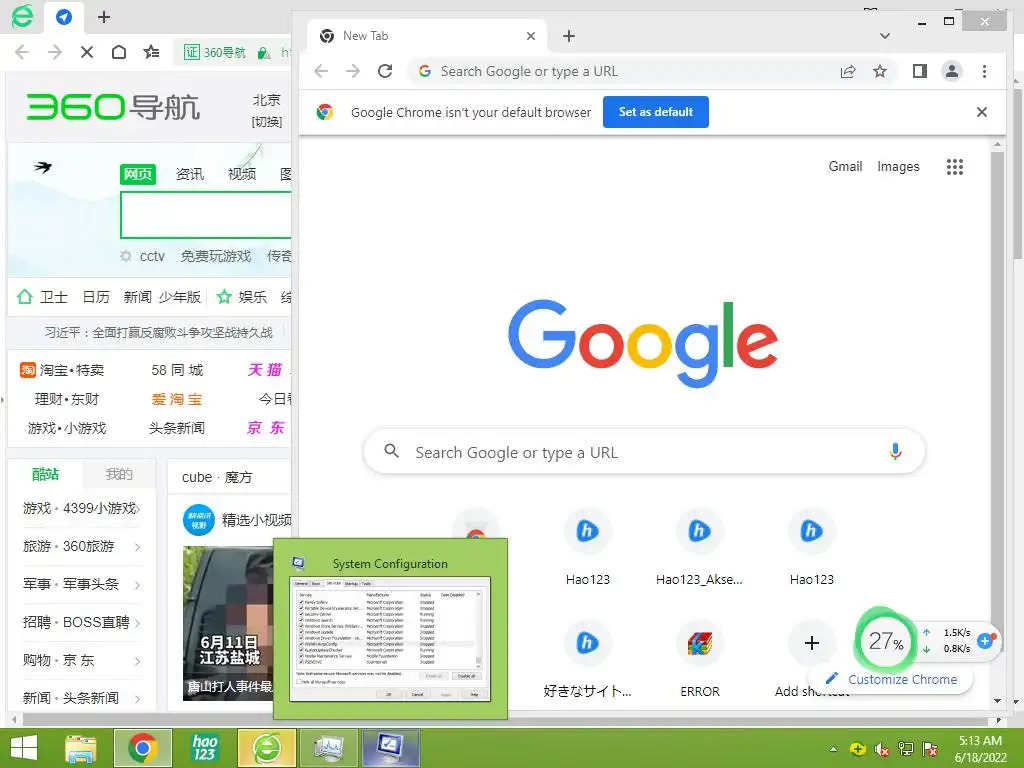Viewport: 1024px width, 768px height.
Task: Open System Configuration taskbar icon
Action: click(390, 748)
